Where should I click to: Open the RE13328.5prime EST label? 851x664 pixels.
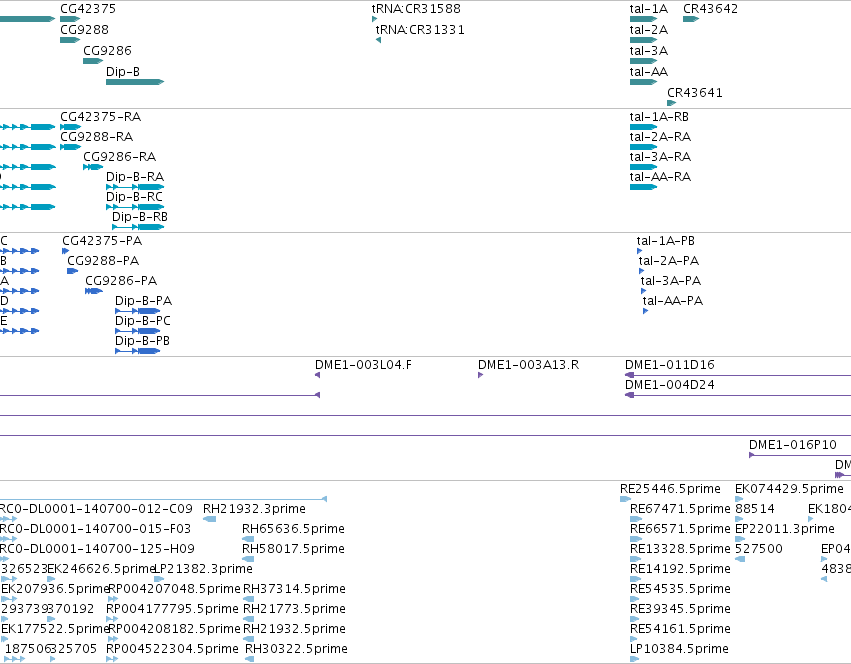click(680, 549)
